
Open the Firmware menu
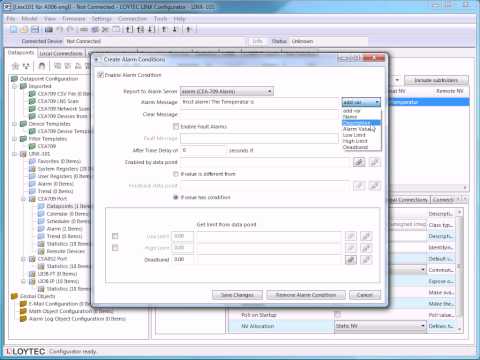[x=74, y=19]
